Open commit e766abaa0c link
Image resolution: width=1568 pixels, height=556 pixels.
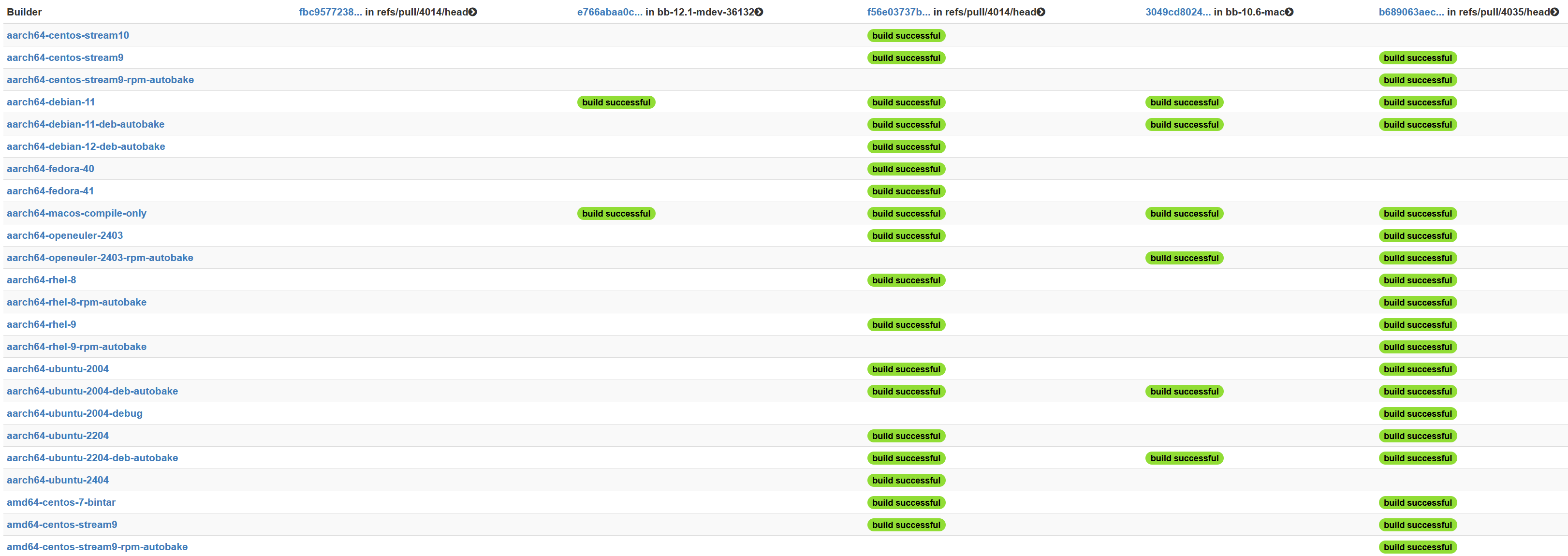[609, 12]
